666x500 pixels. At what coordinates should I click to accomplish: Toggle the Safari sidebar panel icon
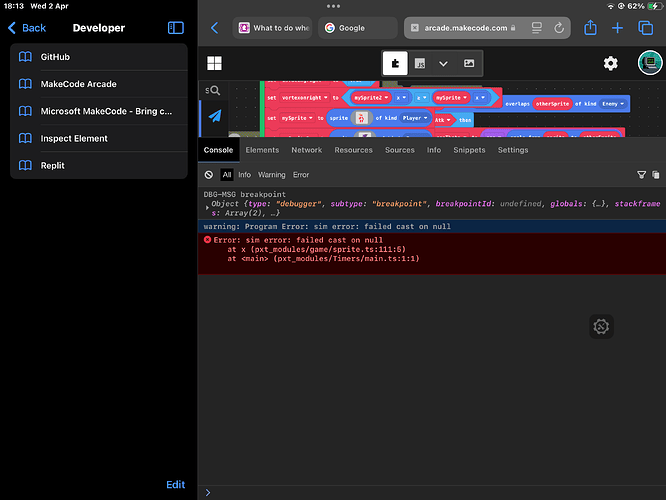[x=176, y=28]
